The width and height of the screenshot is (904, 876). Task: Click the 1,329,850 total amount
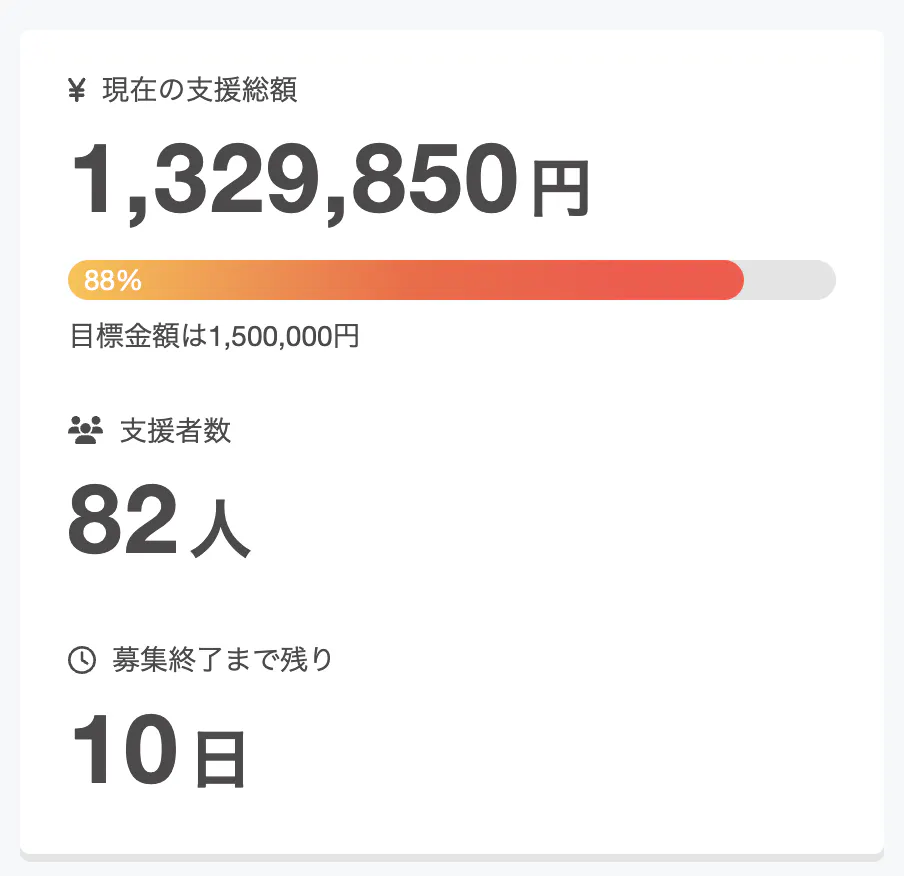point(294,180)
